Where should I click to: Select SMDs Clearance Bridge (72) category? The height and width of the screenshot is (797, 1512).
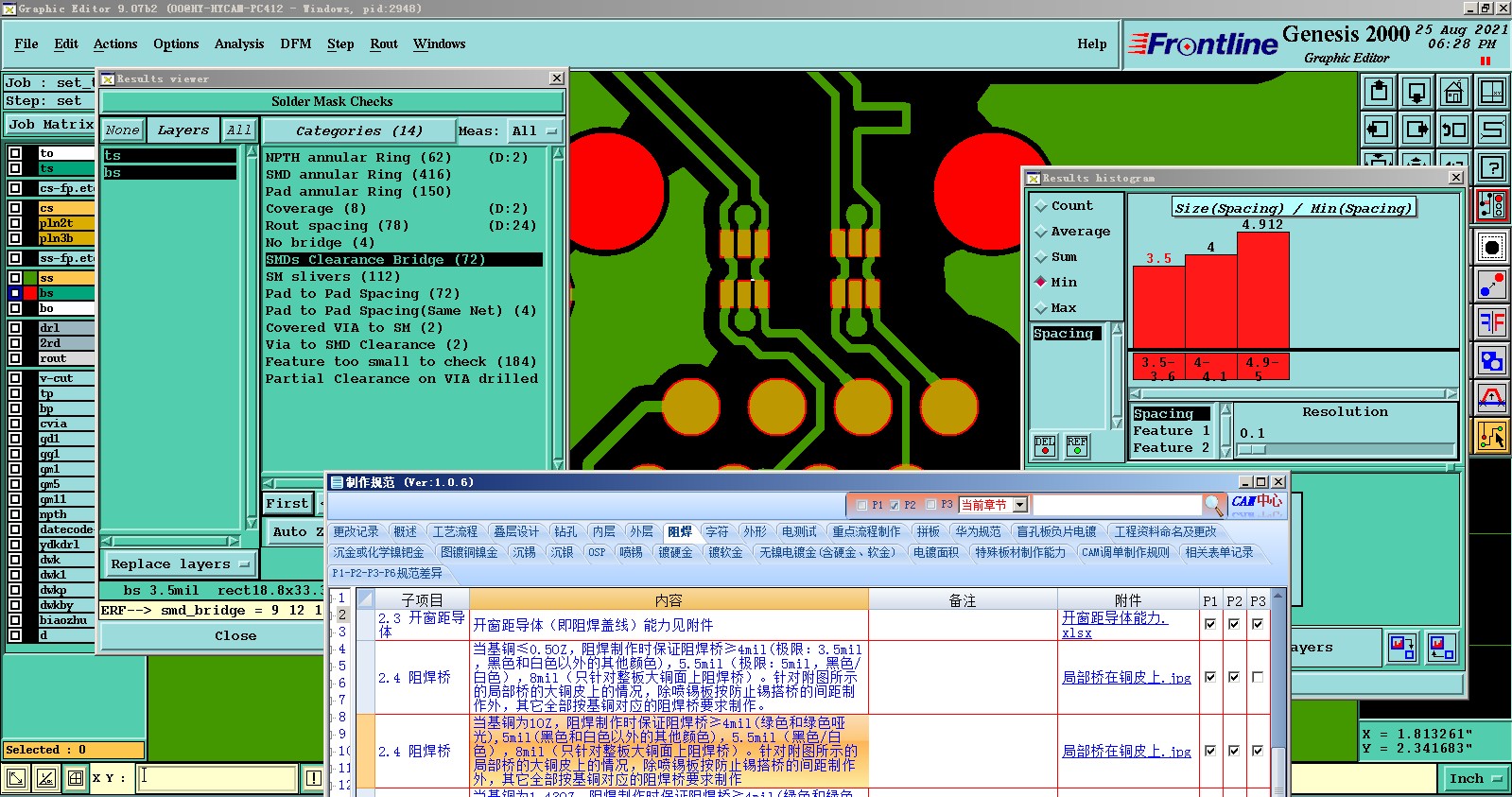[x=404, y=259]
